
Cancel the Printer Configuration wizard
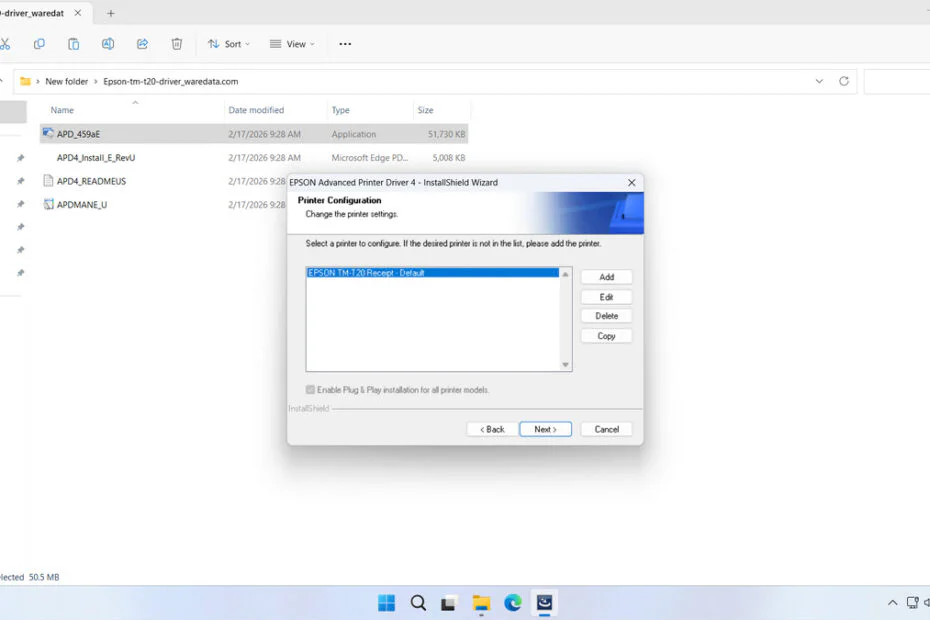click(606, 428)
